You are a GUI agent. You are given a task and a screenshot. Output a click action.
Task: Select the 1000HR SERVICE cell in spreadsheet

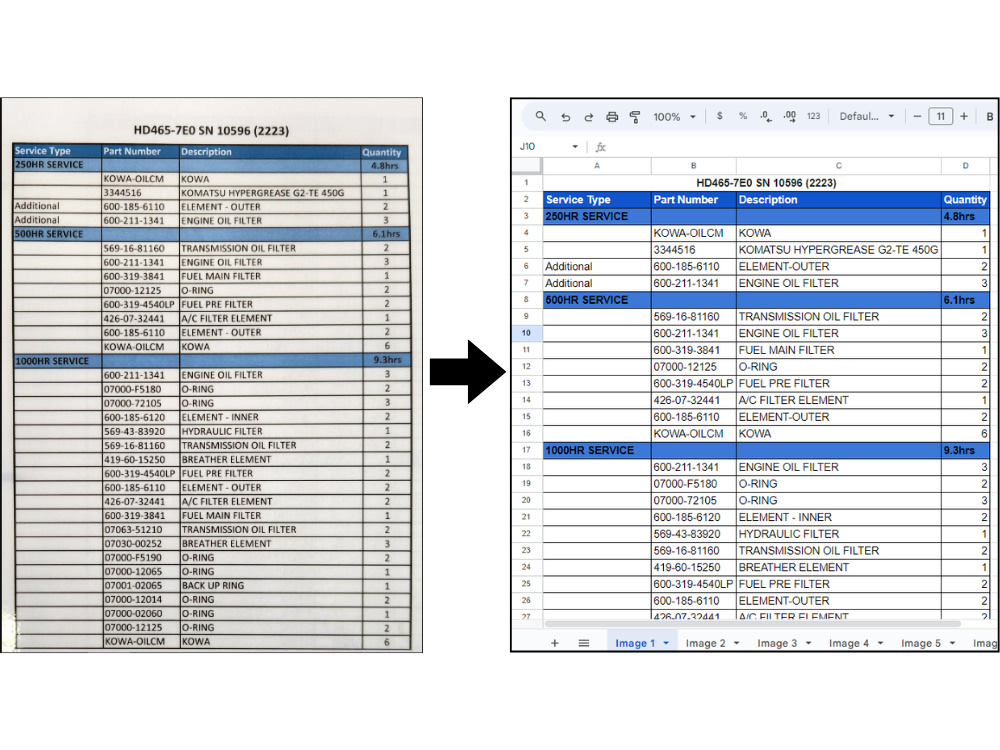pos(597,450)
